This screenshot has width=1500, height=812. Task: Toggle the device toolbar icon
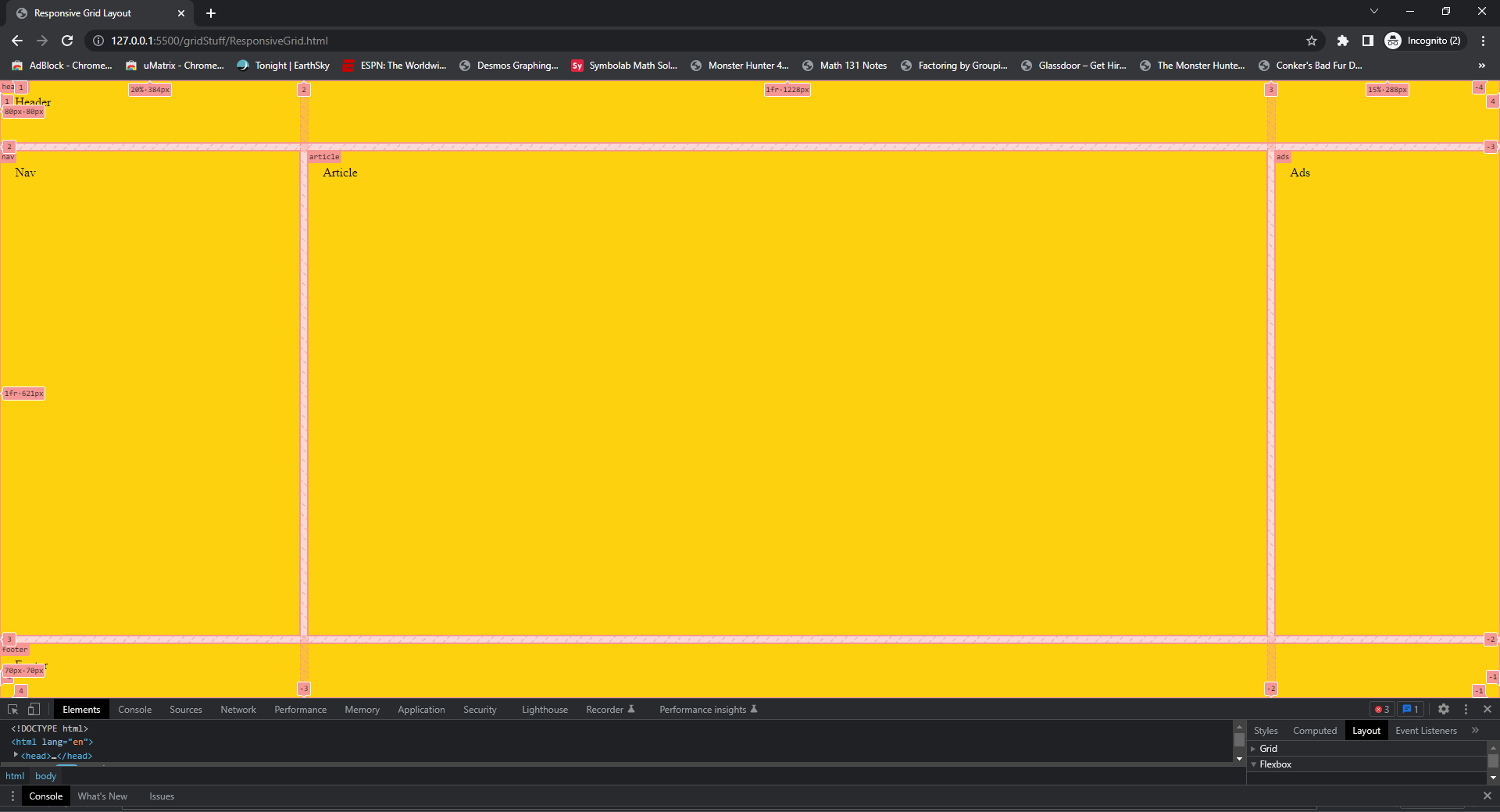34,709
